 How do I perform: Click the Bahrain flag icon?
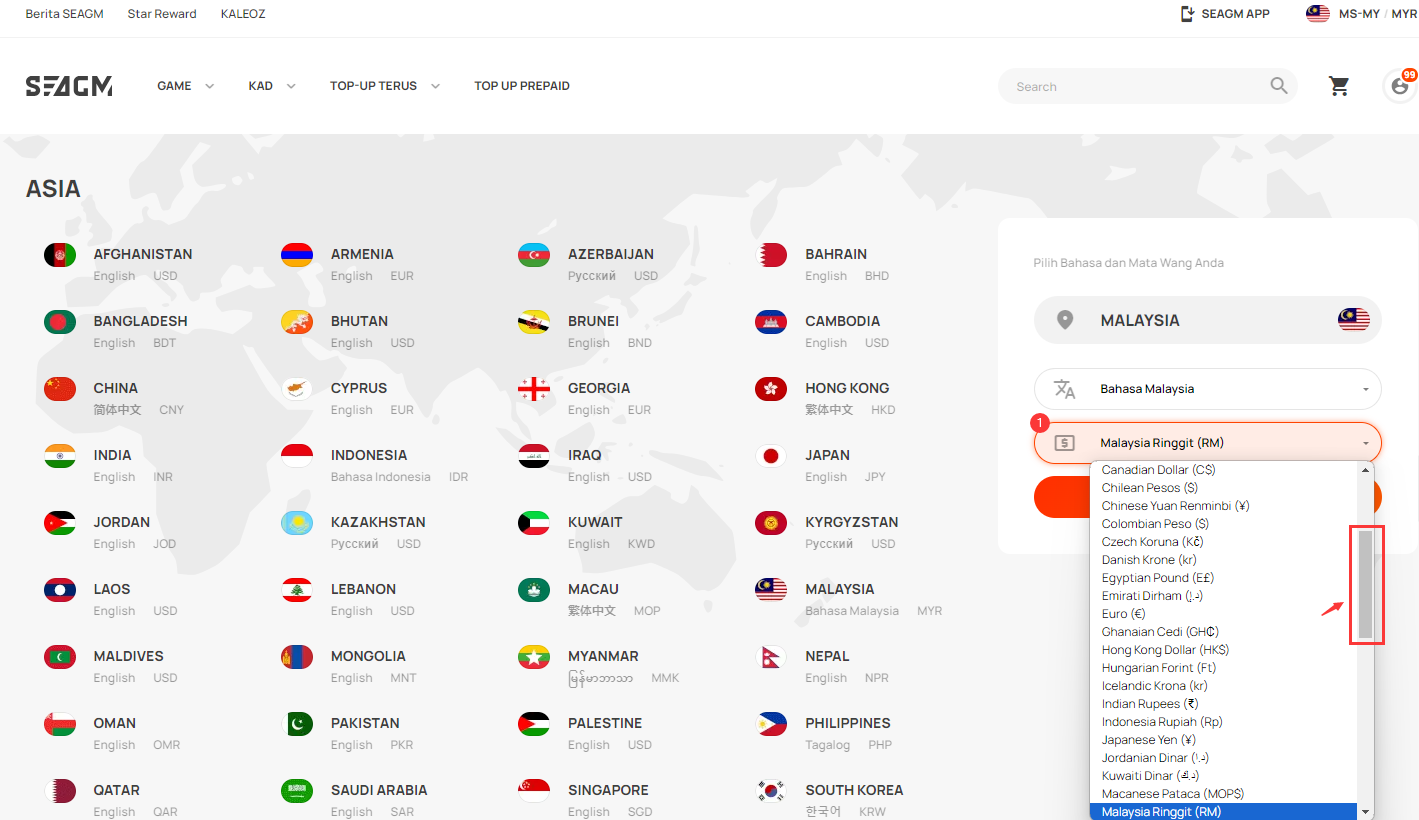(771, 255)
